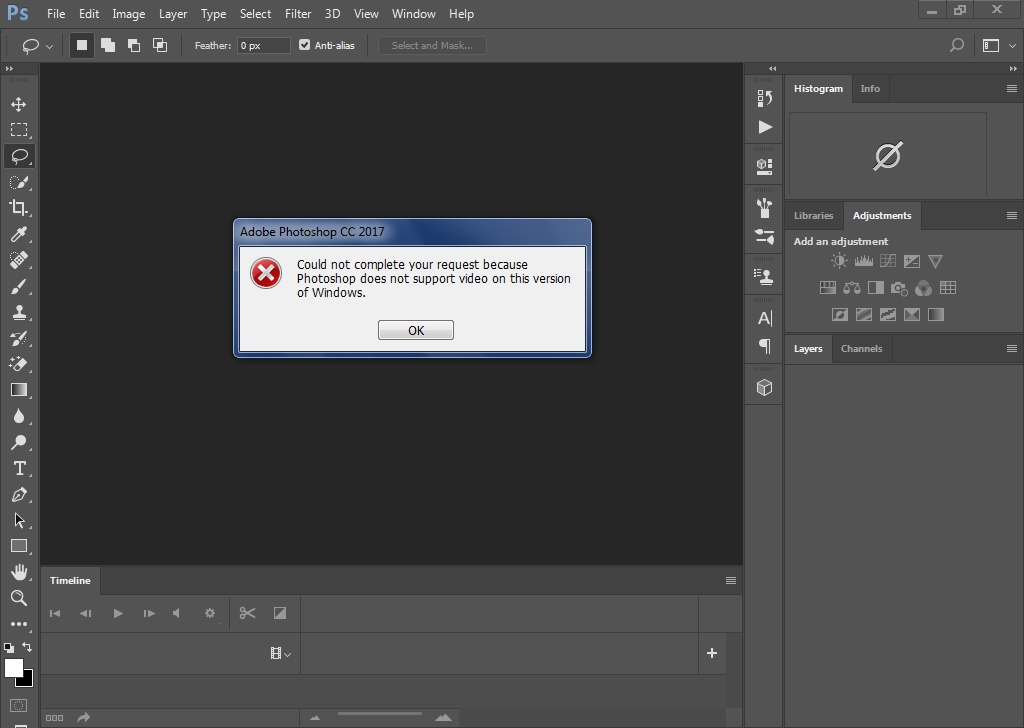Select the Path Selection tool
The height and width of the screenshot is (728, 1024).
(x=18, y=520)
